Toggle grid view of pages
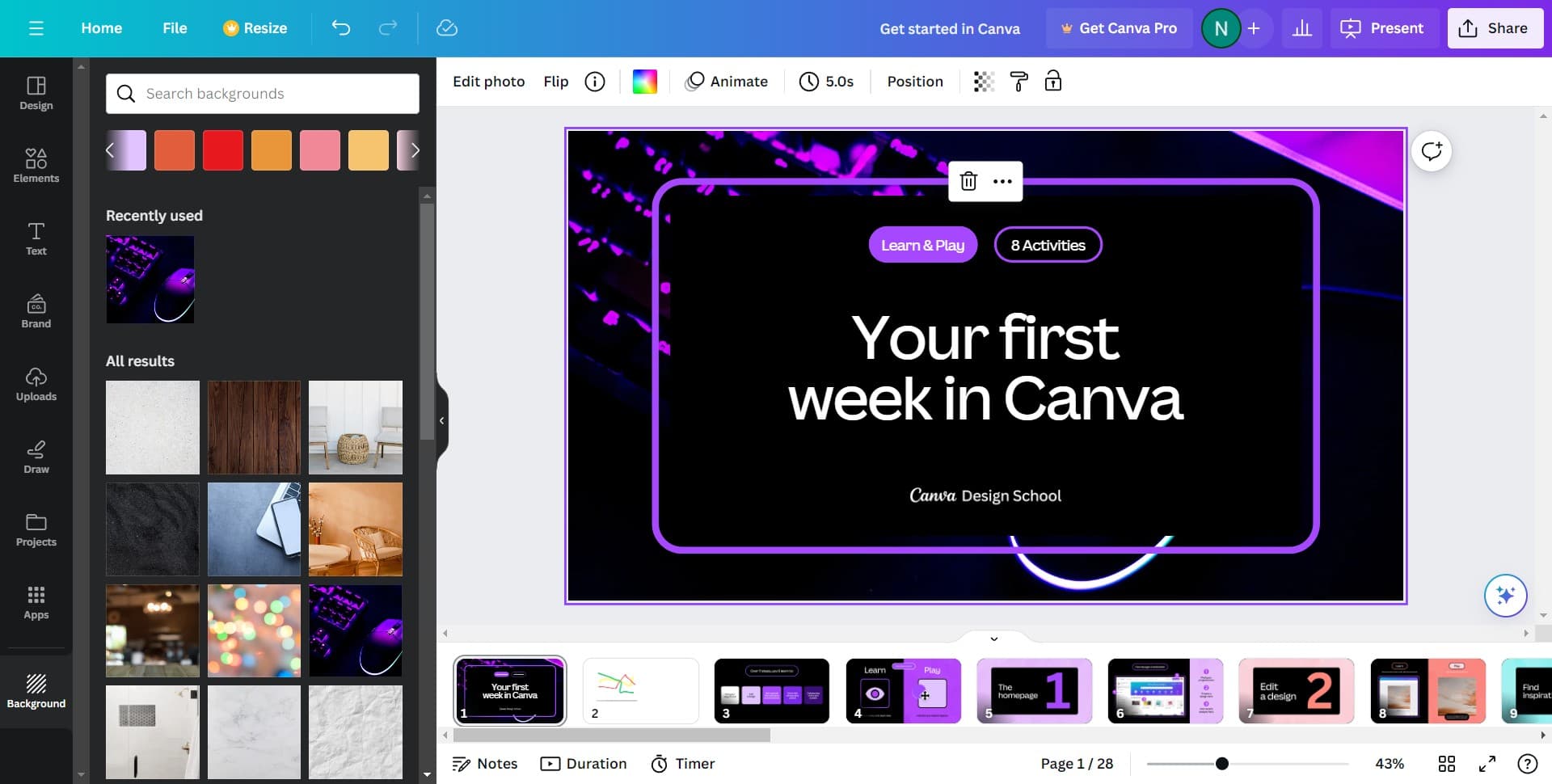 [1446, 764]
